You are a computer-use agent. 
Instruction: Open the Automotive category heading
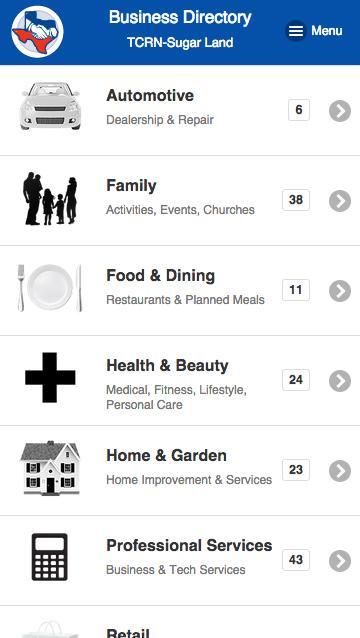[150, 96]
